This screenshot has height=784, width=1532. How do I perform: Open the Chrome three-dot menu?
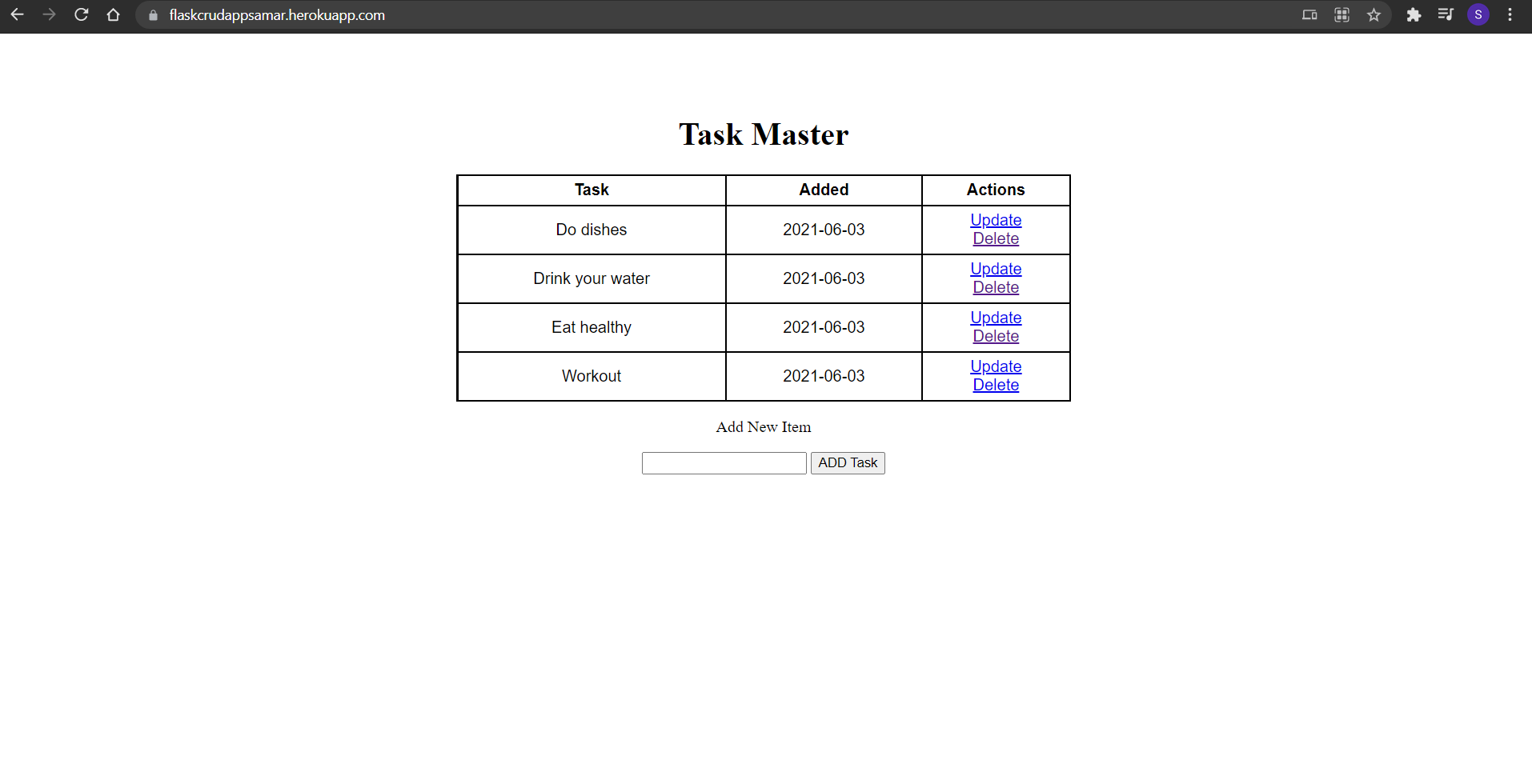coord(1510,14)
